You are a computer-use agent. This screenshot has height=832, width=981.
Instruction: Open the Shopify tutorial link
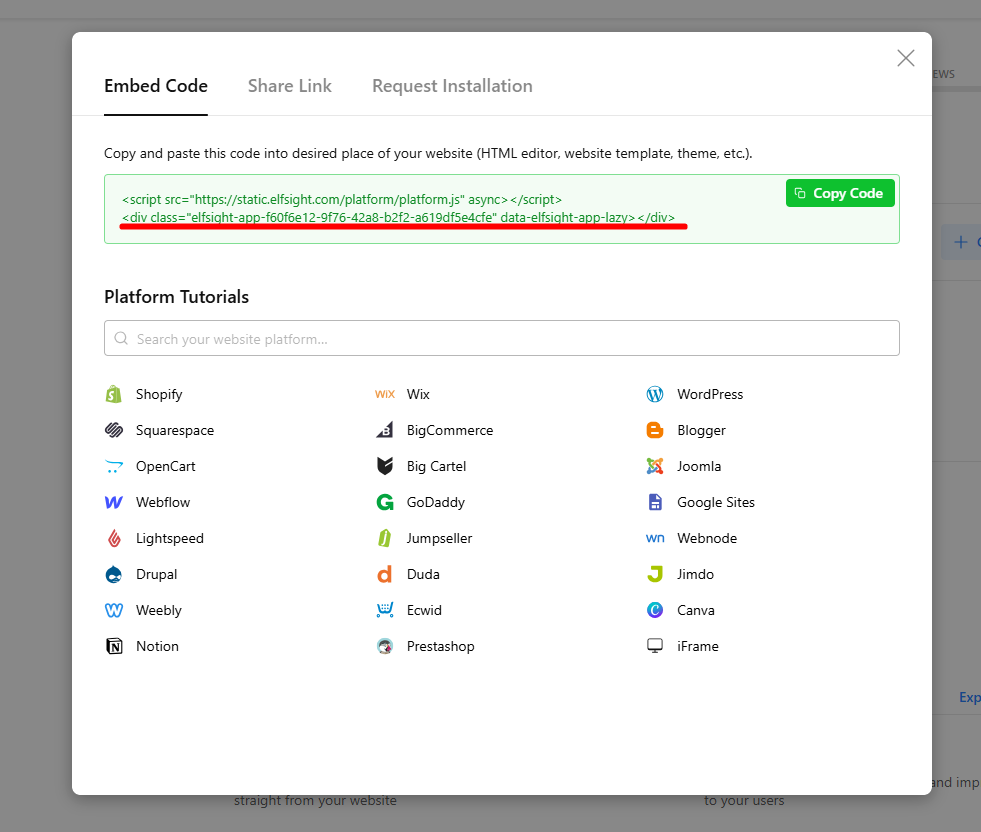tap(159, 394)
